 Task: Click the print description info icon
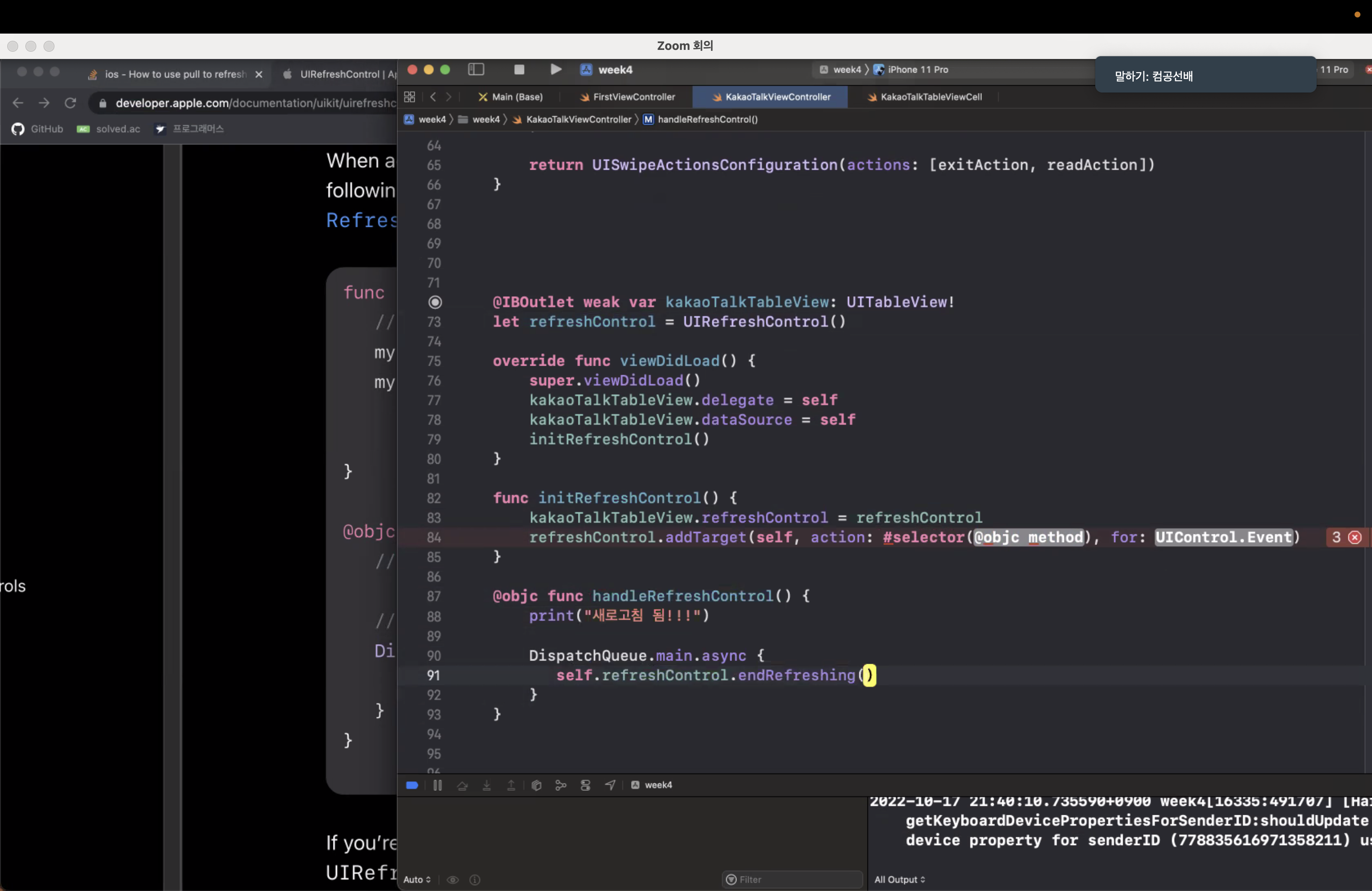(x=475, y=880)
